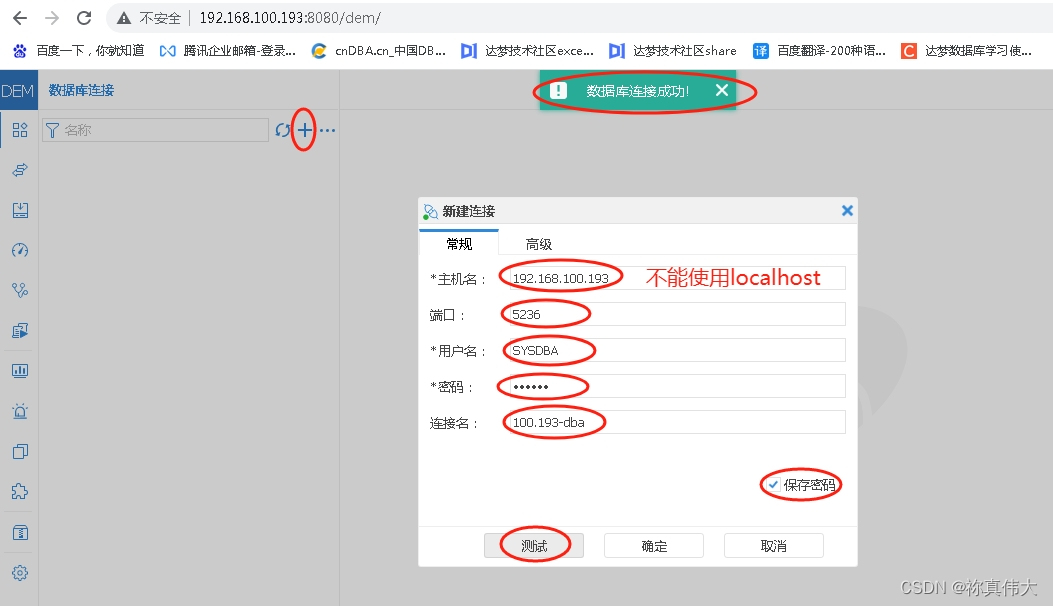Click the not-secure warning icon in address bar
This screenshot has height=606, width=1053.
point(124,18)
